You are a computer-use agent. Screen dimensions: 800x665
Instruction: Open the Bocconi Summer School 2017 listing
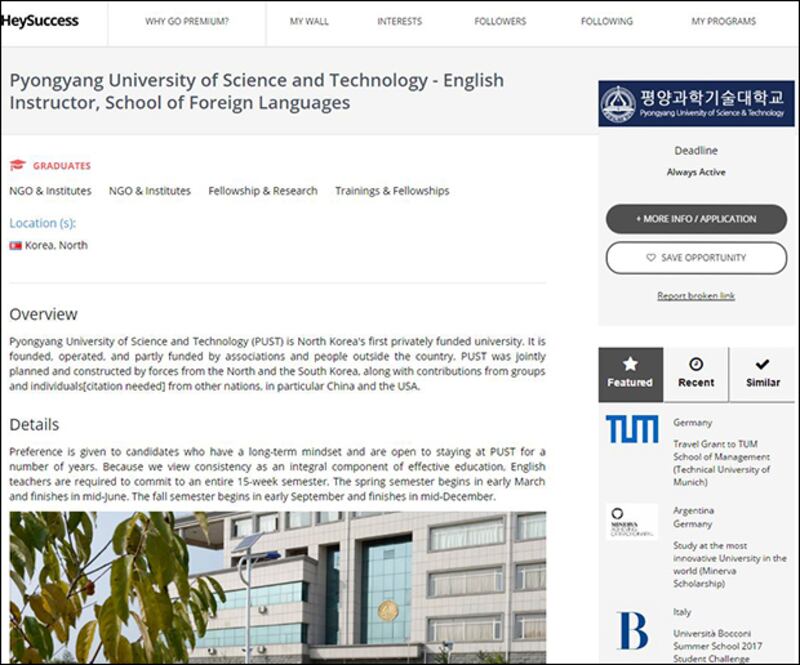click(x=717, y=646)
